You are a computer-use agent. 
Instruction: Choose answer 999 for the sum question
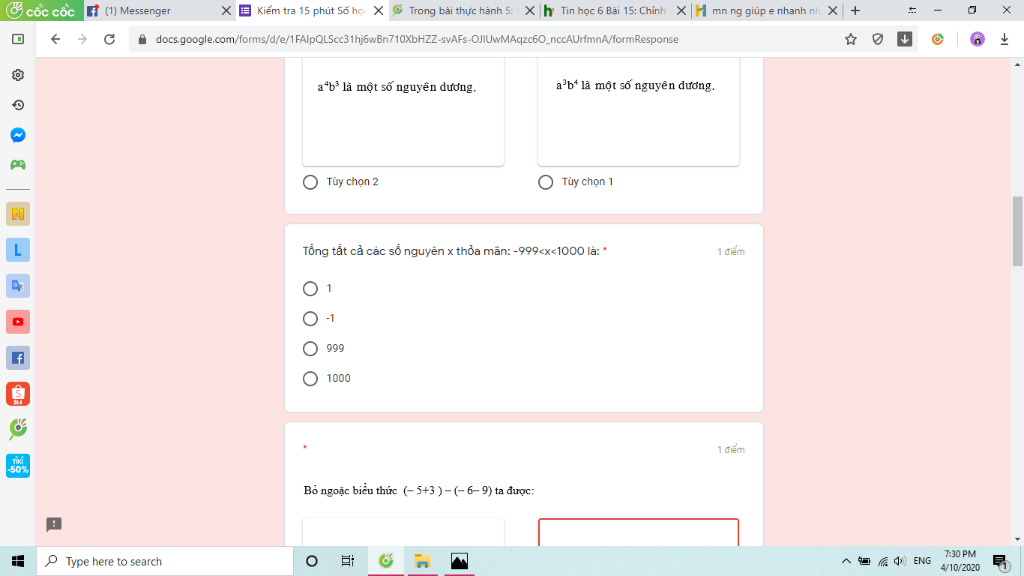[x=310, y=349]
